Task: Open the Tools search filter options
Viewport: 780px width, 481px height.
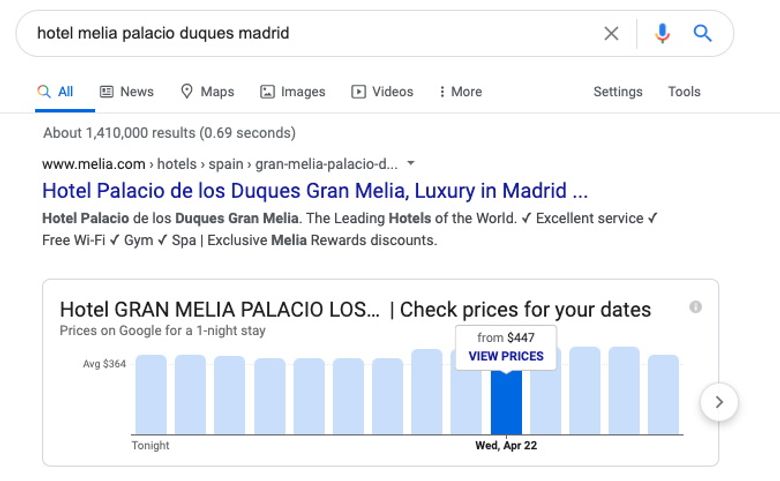Action: point(684,92)
